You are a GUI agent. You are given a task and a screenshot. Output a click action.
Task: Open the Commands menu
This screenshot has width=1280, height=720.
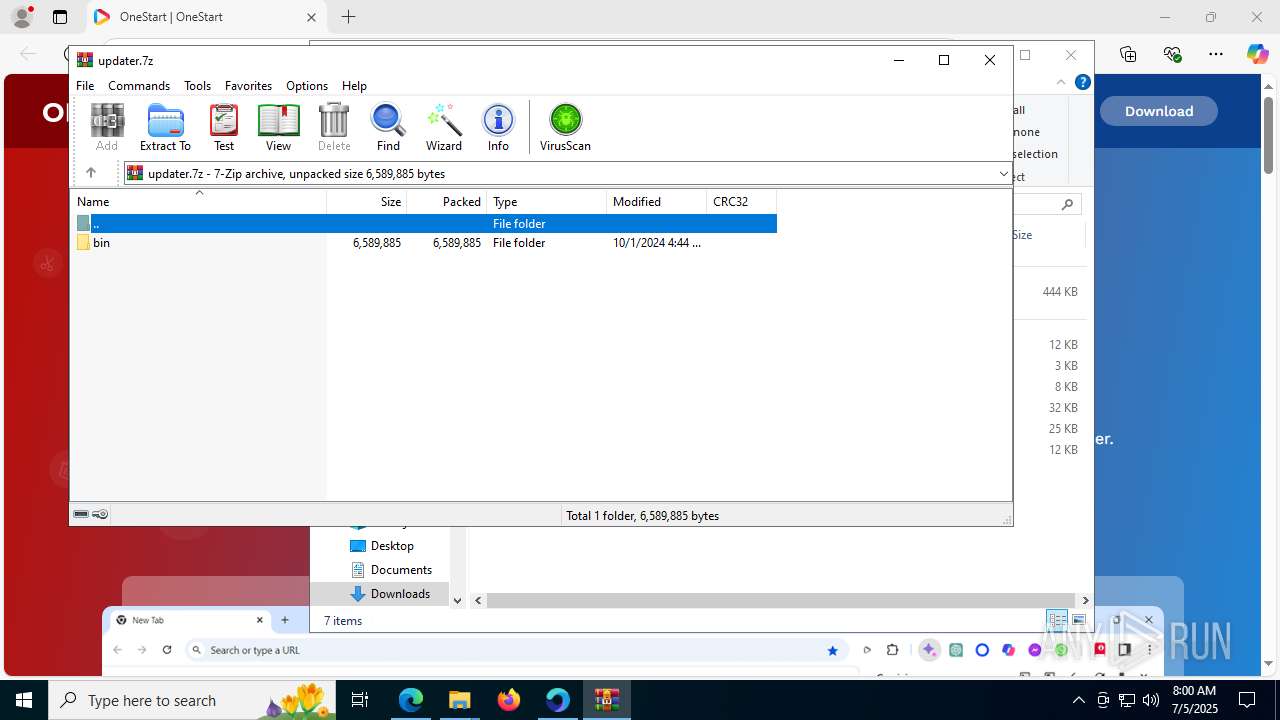coord(139,86)
